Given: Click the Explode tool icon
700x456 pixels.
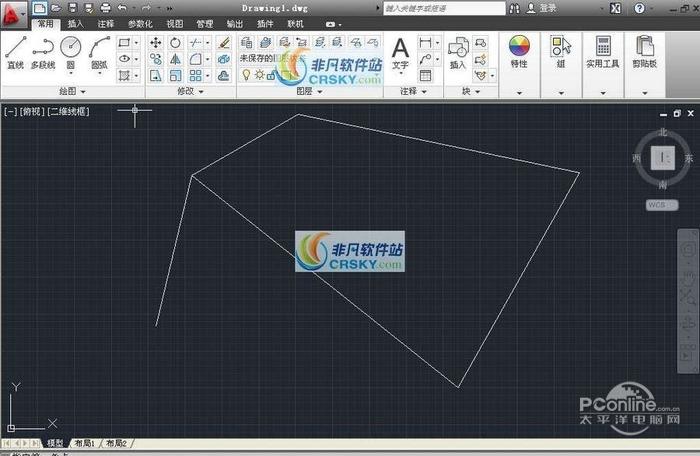Looking at the screenshot, I should (x=224, y=59).
